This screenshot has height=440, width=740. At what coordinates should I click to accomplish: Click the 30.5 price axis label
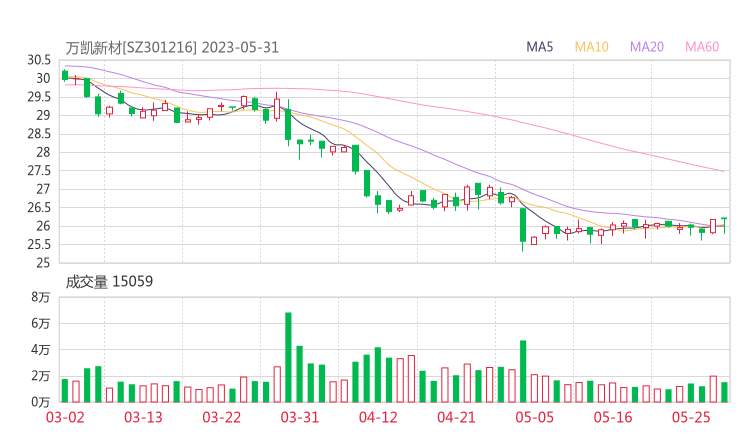coord(40,60)
